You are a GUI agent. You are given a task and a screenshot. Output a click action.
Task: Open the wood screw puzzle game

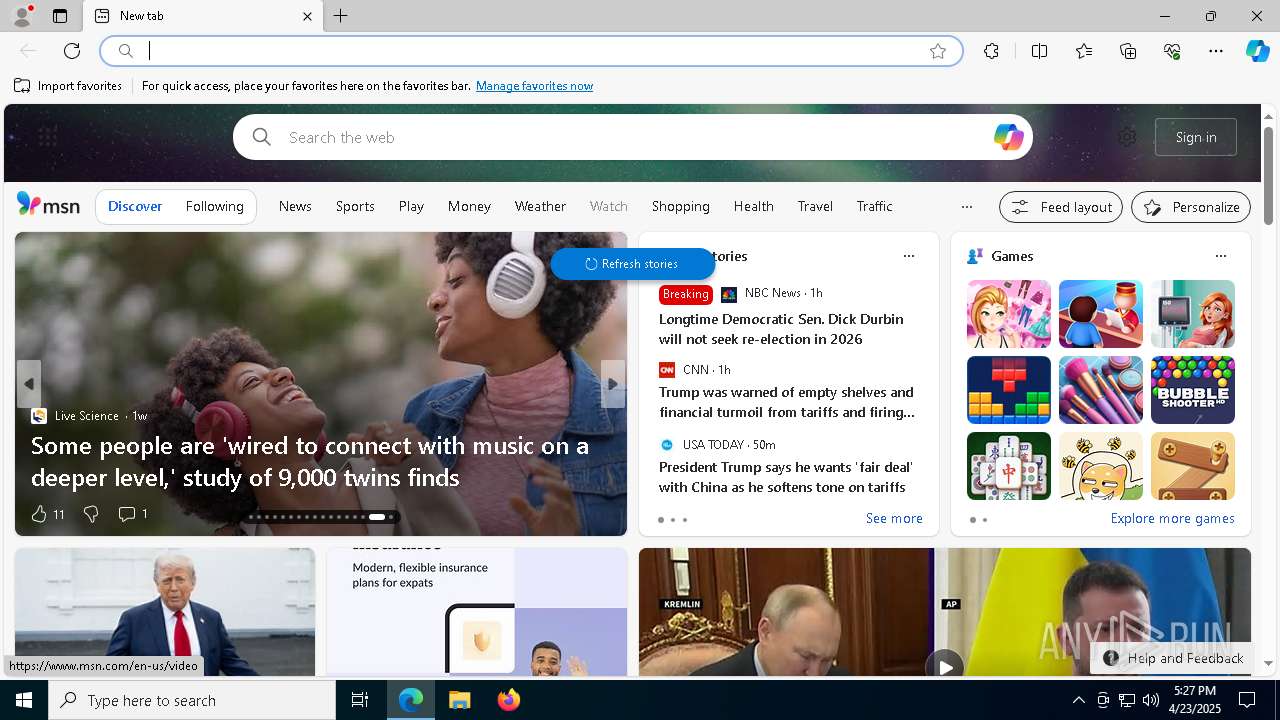coord(1192,466)
